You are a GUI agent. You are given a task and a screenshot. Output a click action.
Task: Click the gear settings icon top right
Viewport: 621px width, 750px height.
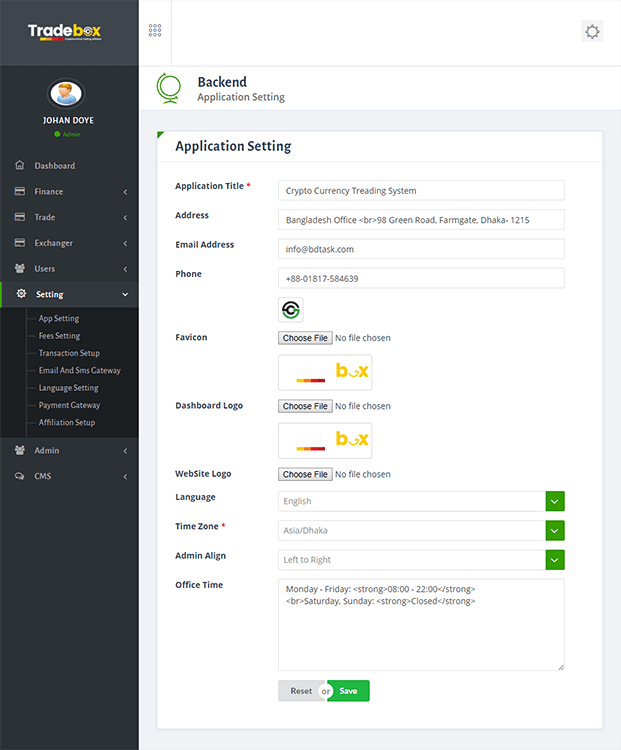click(x=592, y=32)
